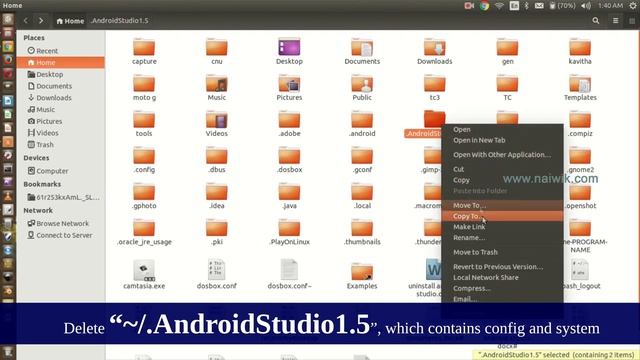Screen dimensions: 640x360
Task: Open the 61r253kxAmL bookmark
Action: [x=61, y=197]
